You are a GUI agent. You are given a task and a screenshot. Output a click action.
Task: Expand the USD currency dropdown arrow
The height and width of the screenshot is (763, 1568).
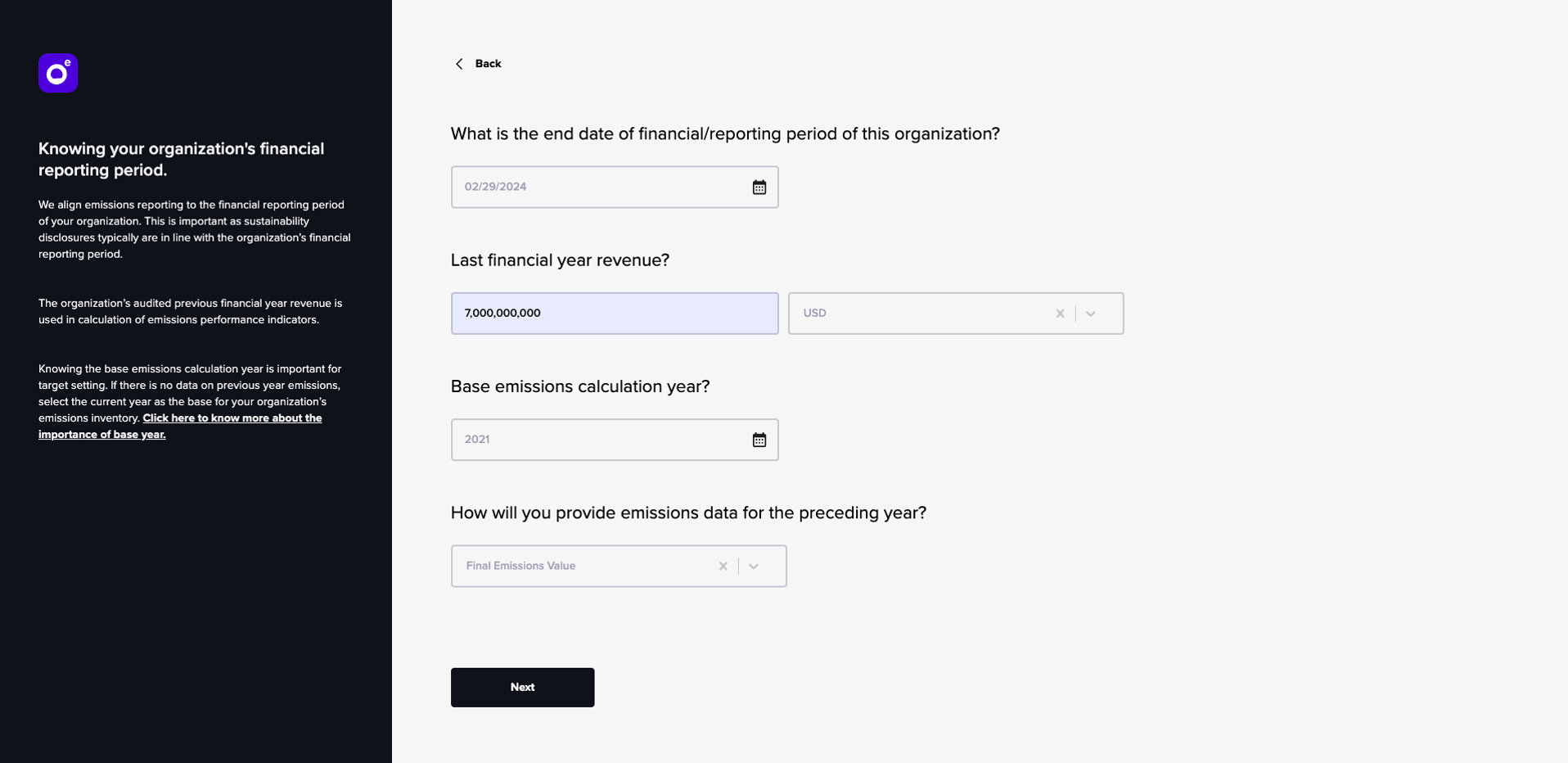[1091, 314]
